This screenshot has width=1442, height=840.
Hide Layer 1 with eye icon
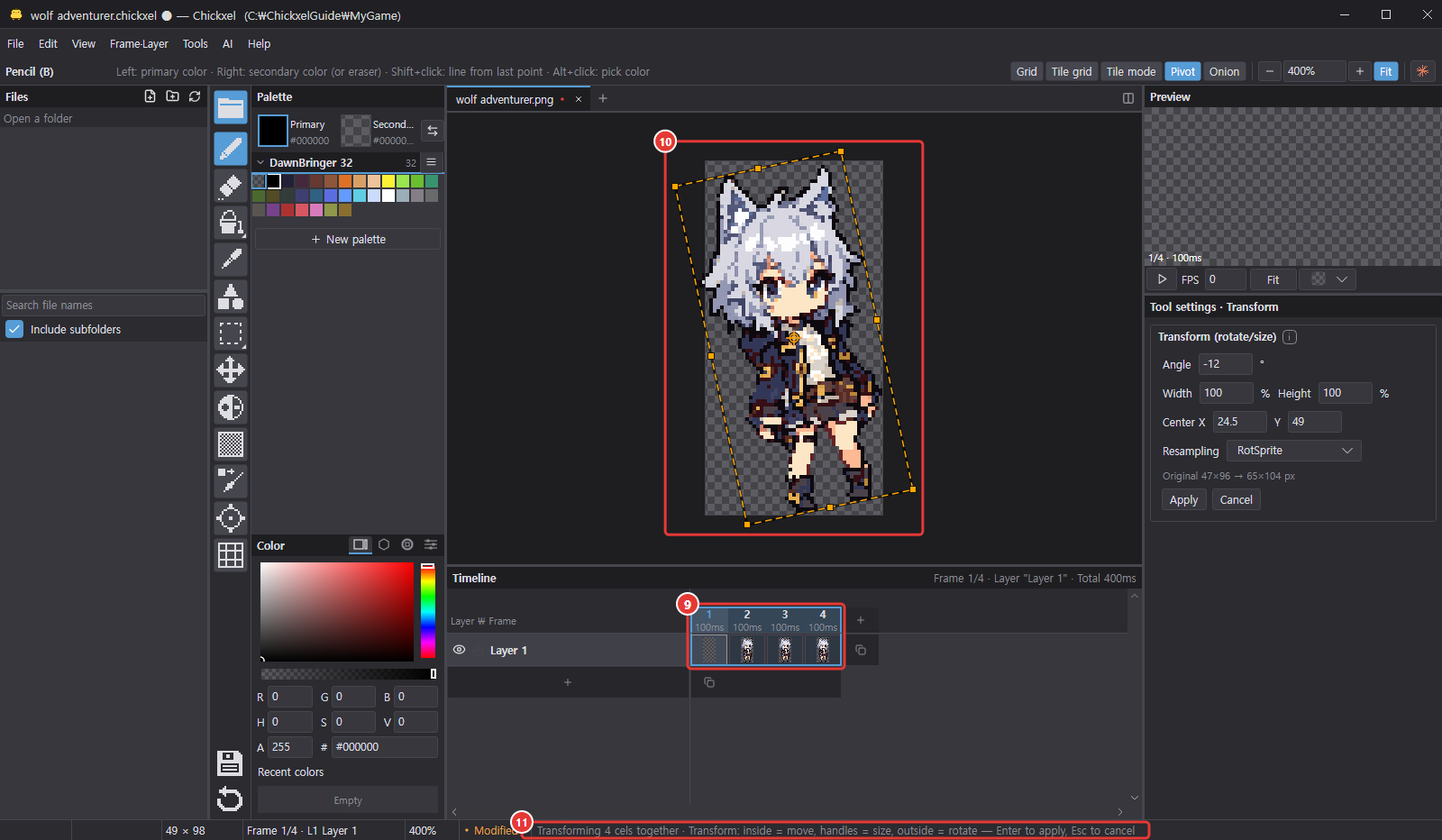(x=460, y=650)
